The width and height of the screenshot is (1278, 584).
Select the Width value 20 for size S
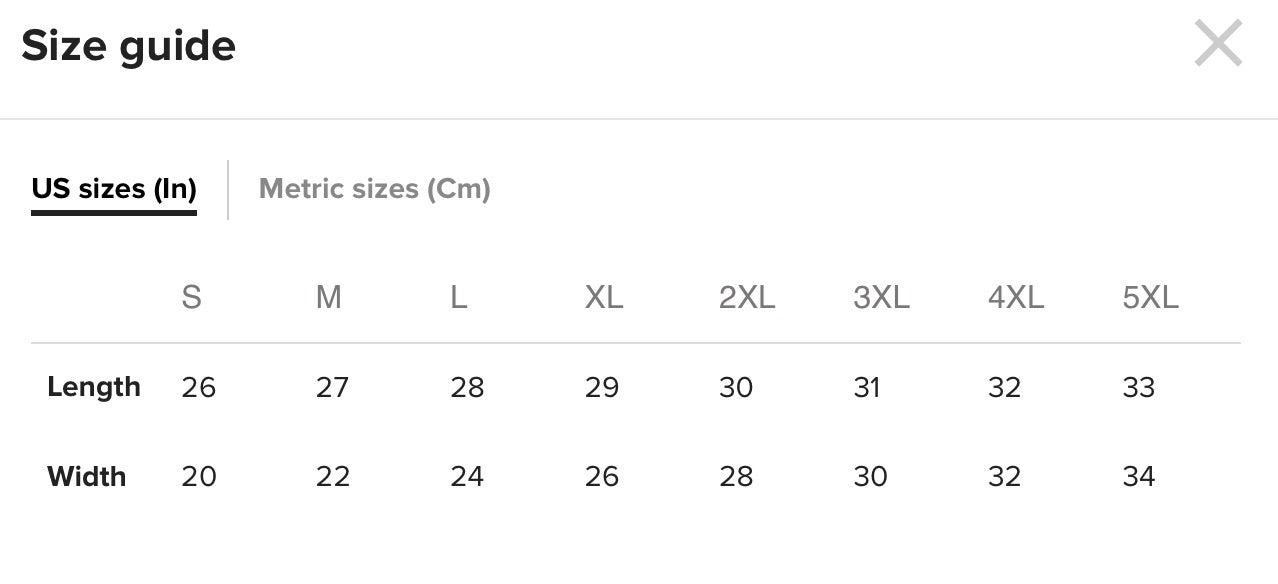pos(199,476)
